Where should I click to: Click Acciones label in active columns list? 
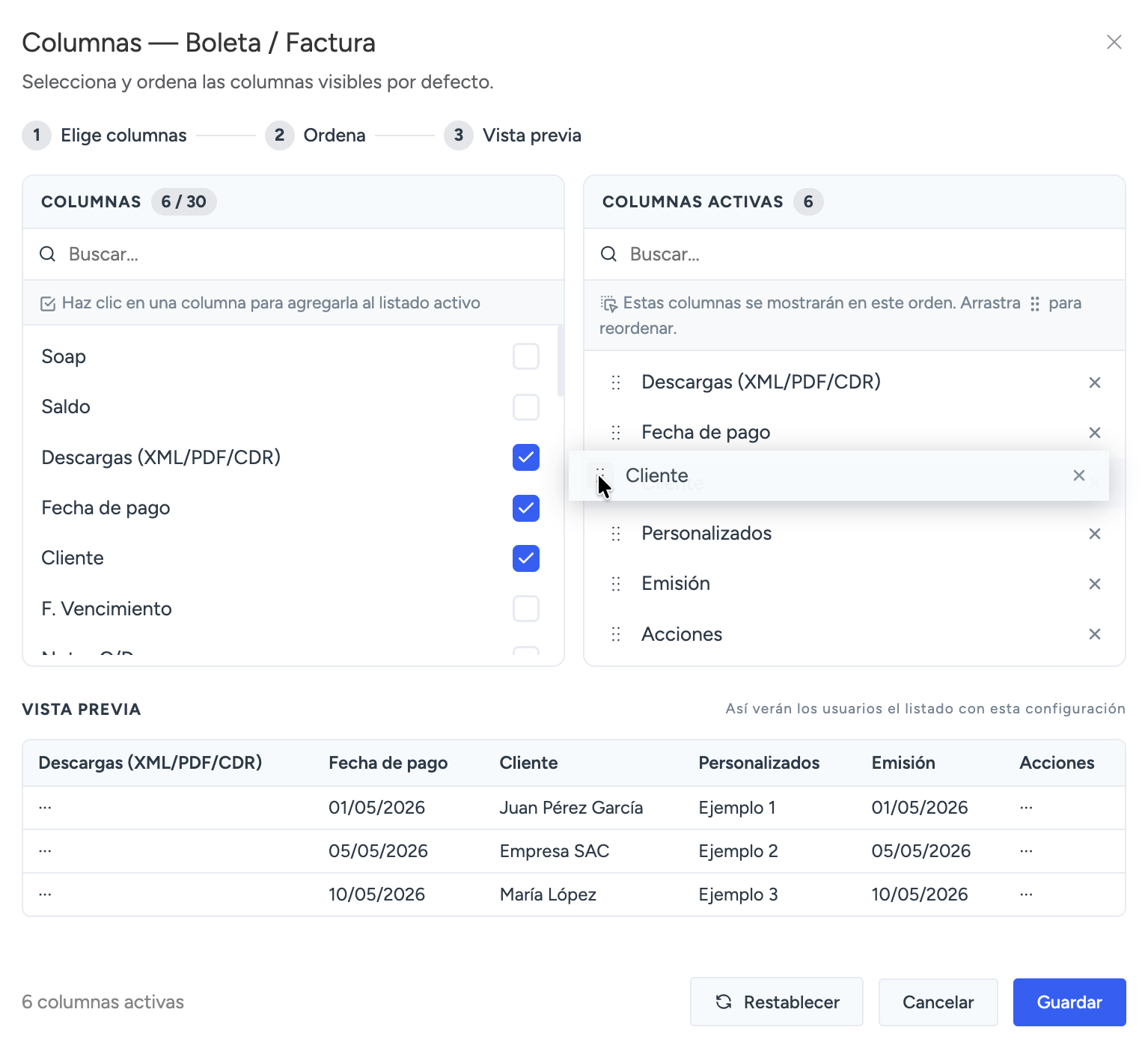coord(682,634)
